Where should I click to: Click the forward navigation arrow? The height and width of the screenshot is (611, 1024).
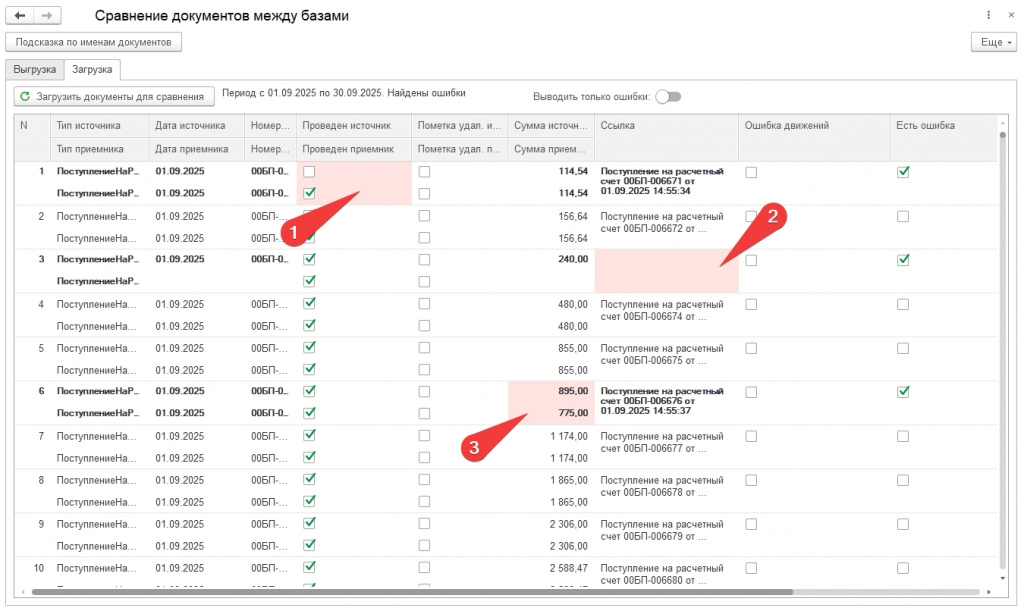[47, 16]
